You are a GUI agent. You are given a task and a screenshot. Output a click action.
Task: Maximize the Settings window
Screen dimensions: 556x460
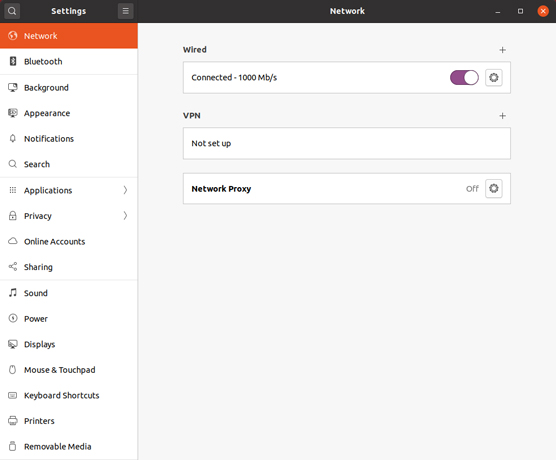520,11
